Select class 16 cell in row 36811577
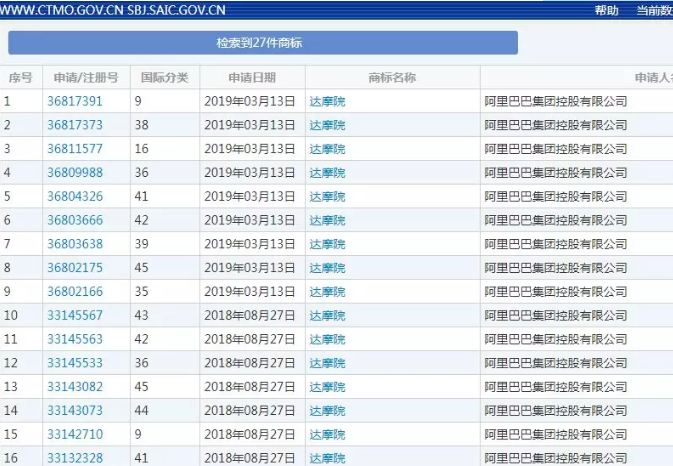673x466 pixels. (165, 149)
